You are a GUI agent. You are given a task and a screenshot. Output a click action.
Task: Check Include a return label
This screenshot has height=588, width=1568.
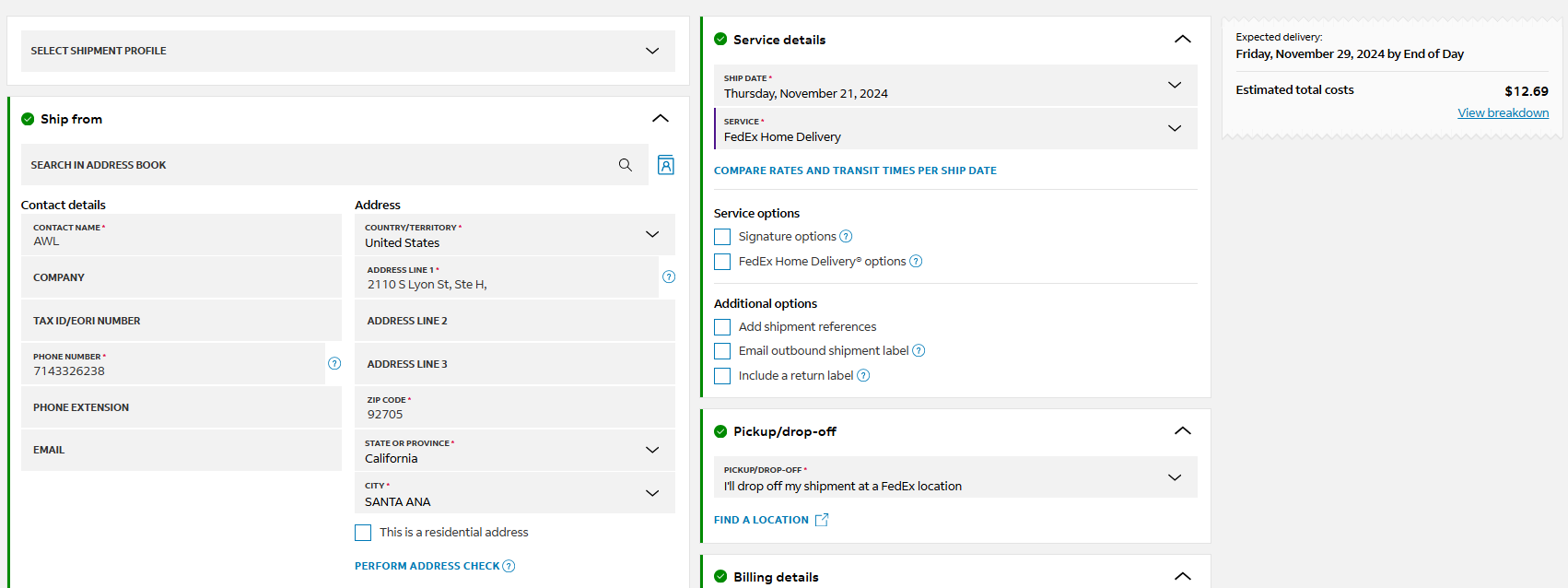point(722,376)
